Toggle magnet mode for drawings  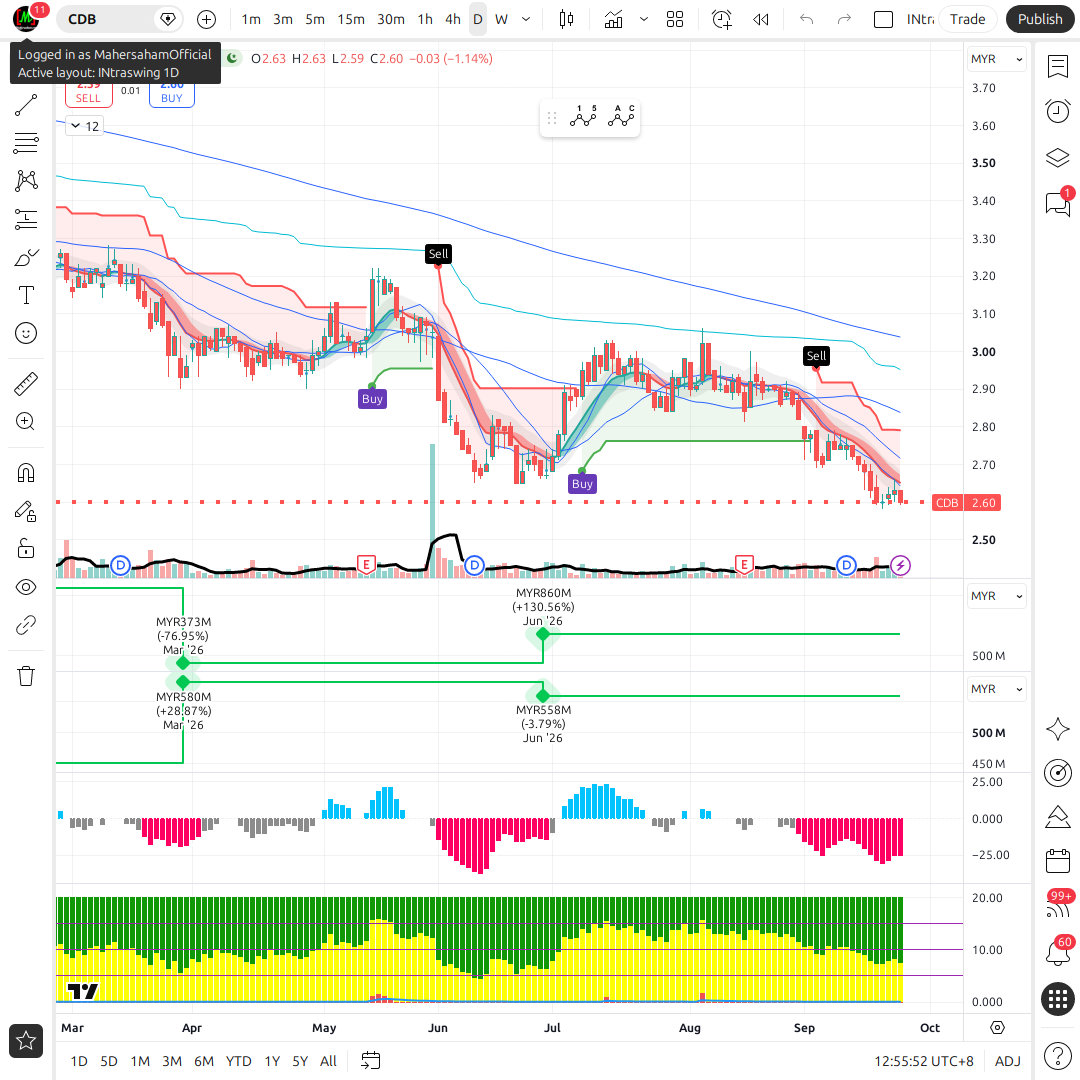26,473
